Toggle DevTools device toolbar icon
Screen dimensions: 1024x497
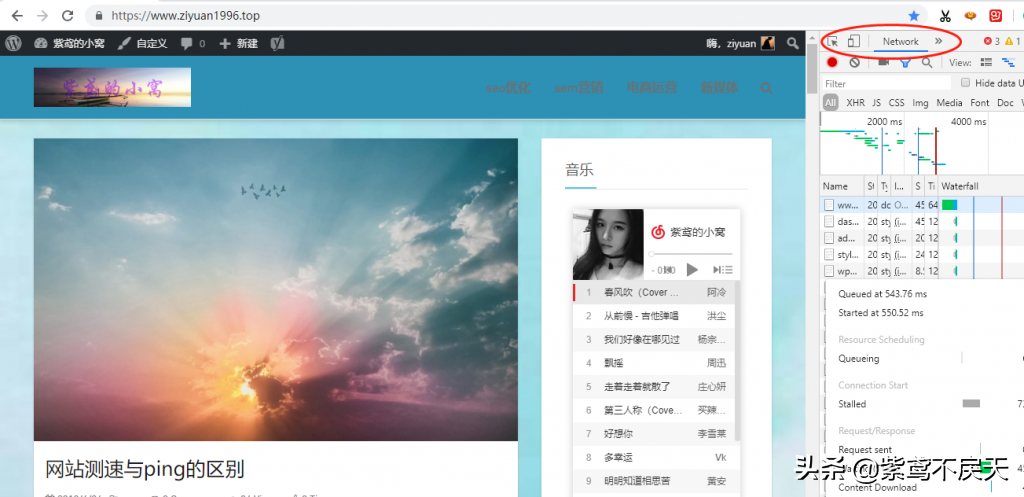click(854, 41)
